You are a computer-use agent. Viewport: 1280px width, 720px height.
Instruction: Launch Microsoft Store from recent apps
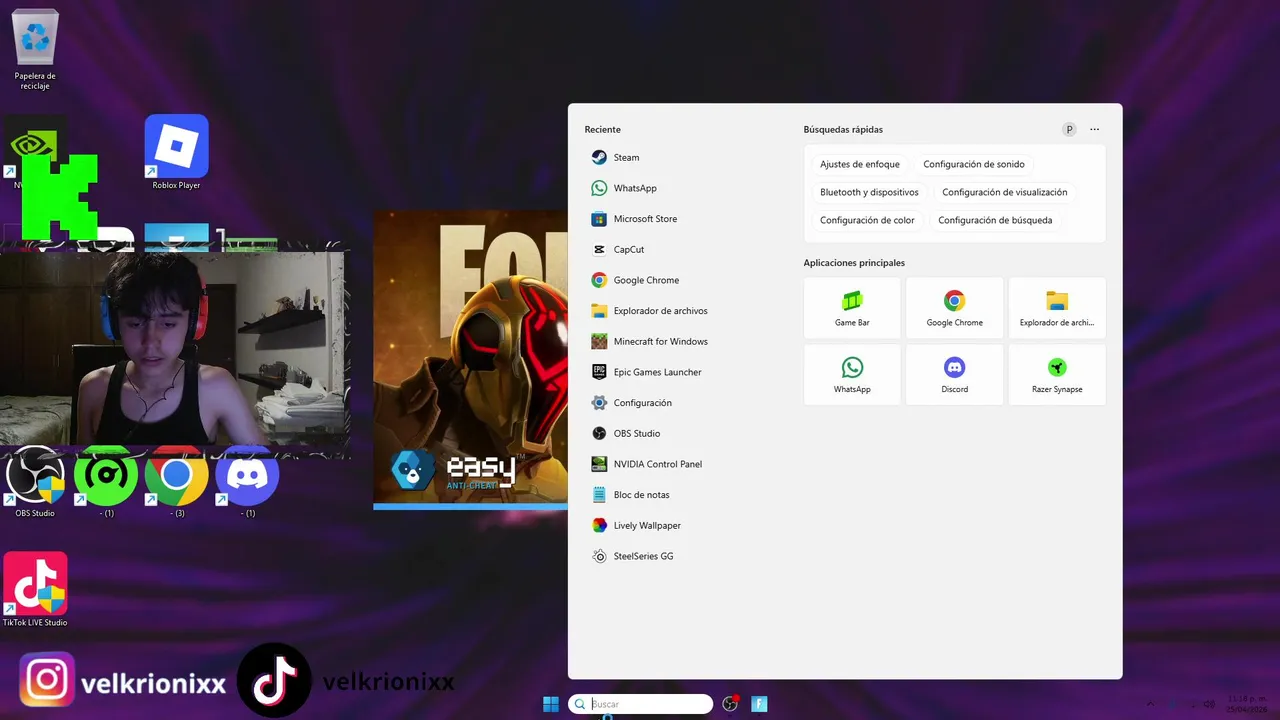click(685, 219)
